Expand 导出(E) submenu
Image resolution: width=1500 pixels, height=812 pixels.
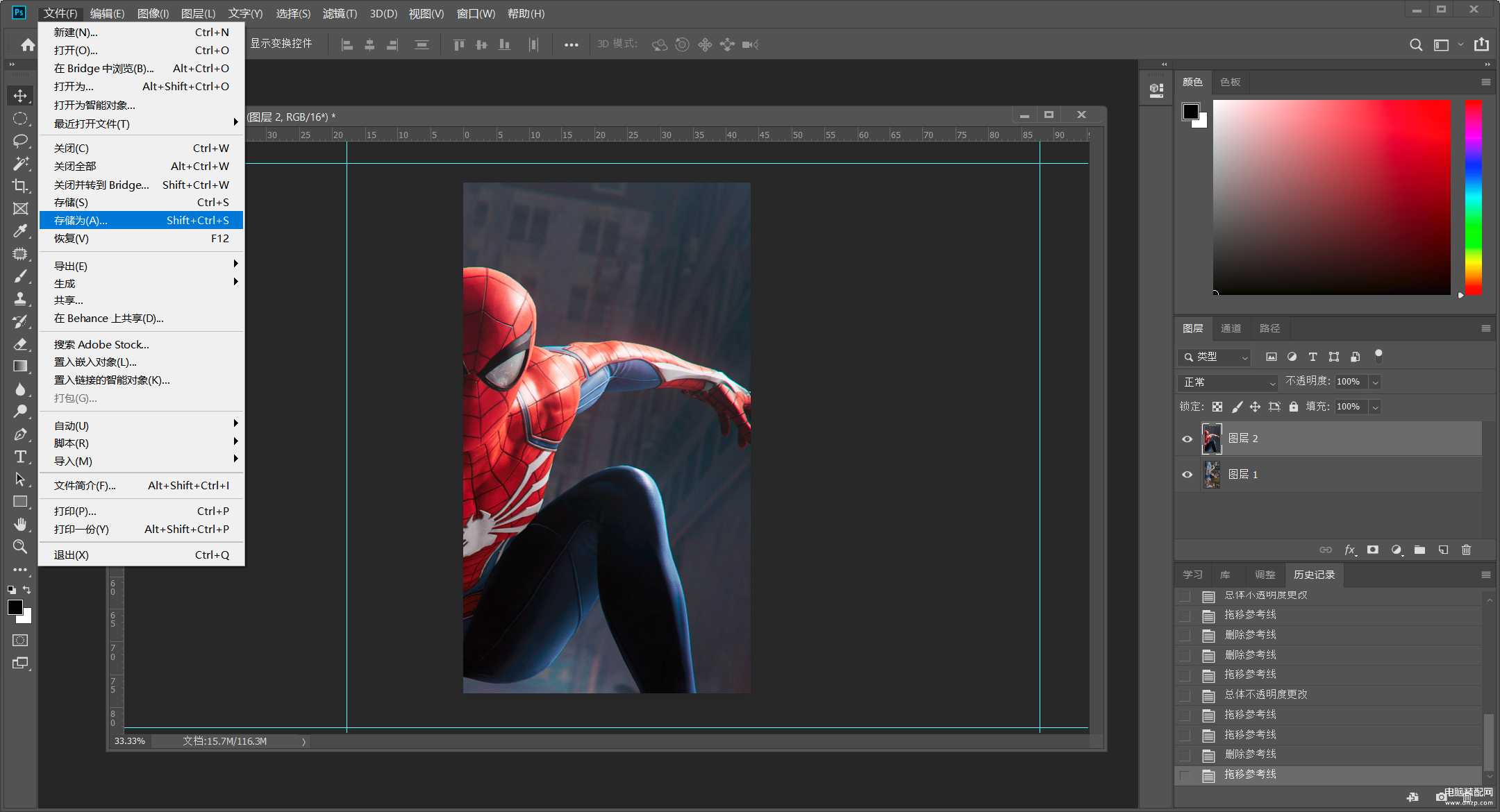click(x=142, y=266)
